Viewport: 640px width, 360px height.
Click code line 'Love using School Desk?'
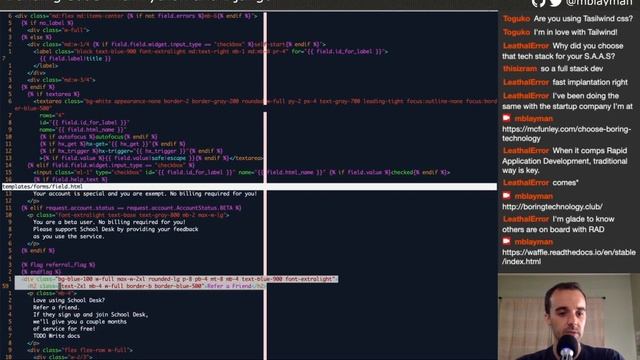click(69, 300)
